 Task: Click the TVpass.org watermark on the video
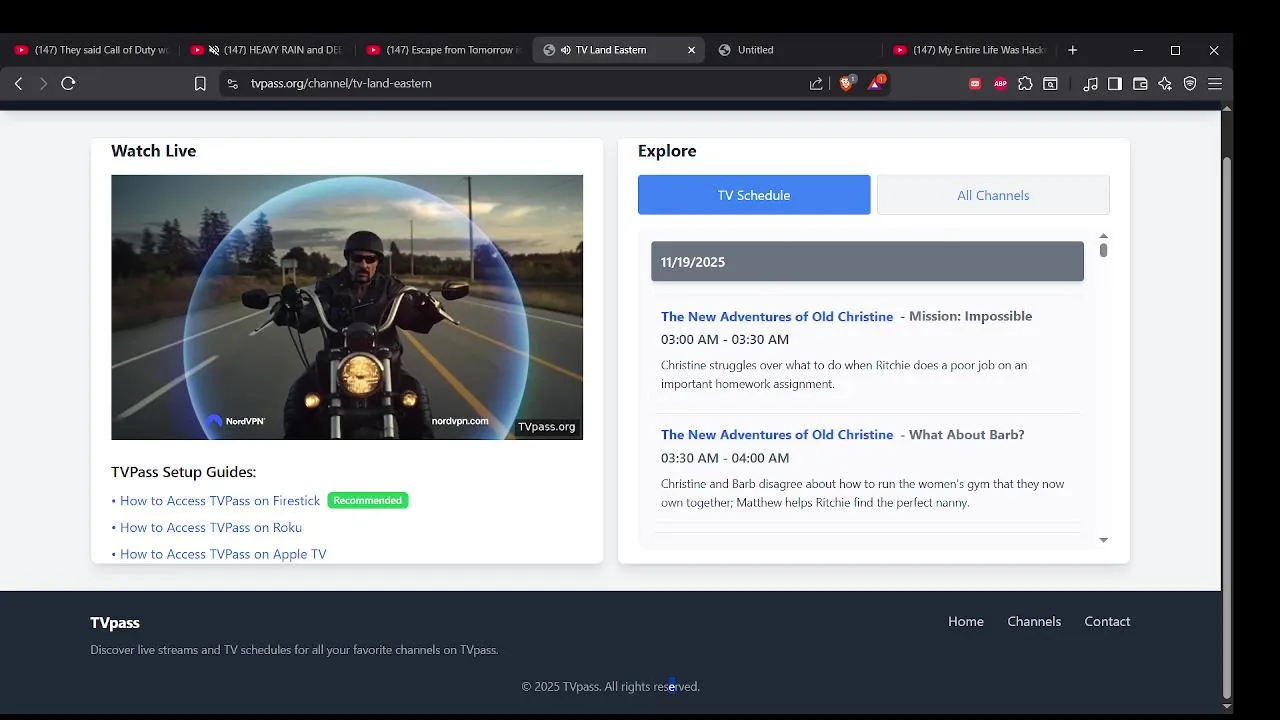pyautogui.click(x=546, y=427)
